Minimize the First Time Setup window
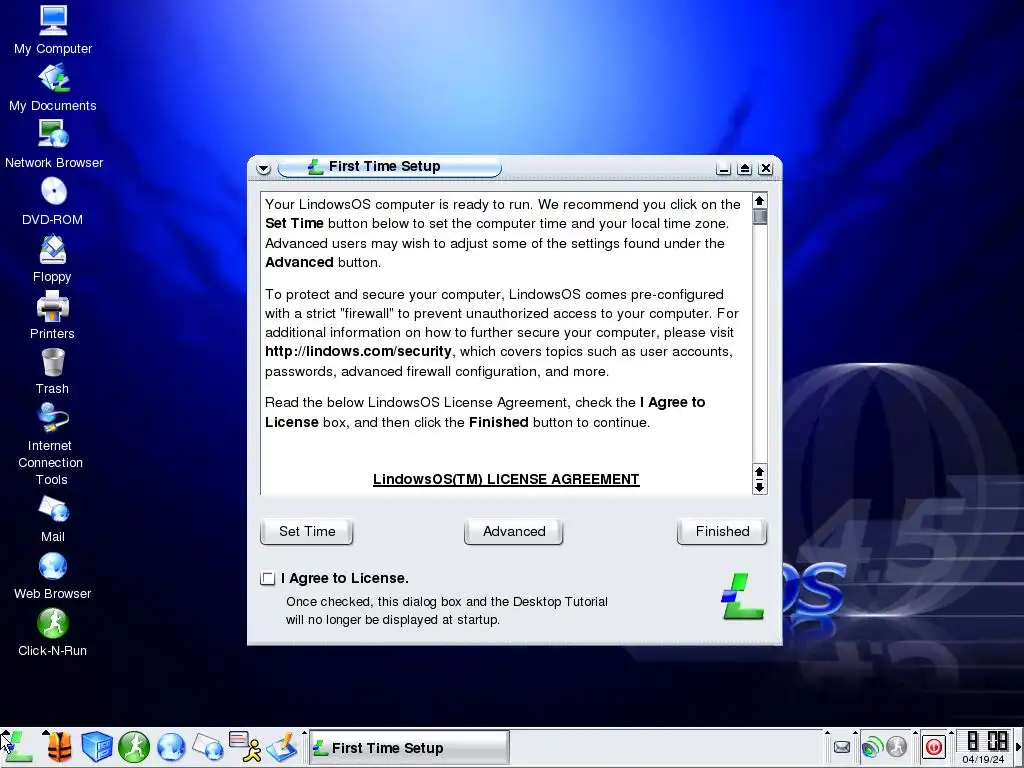 (723, 169)
